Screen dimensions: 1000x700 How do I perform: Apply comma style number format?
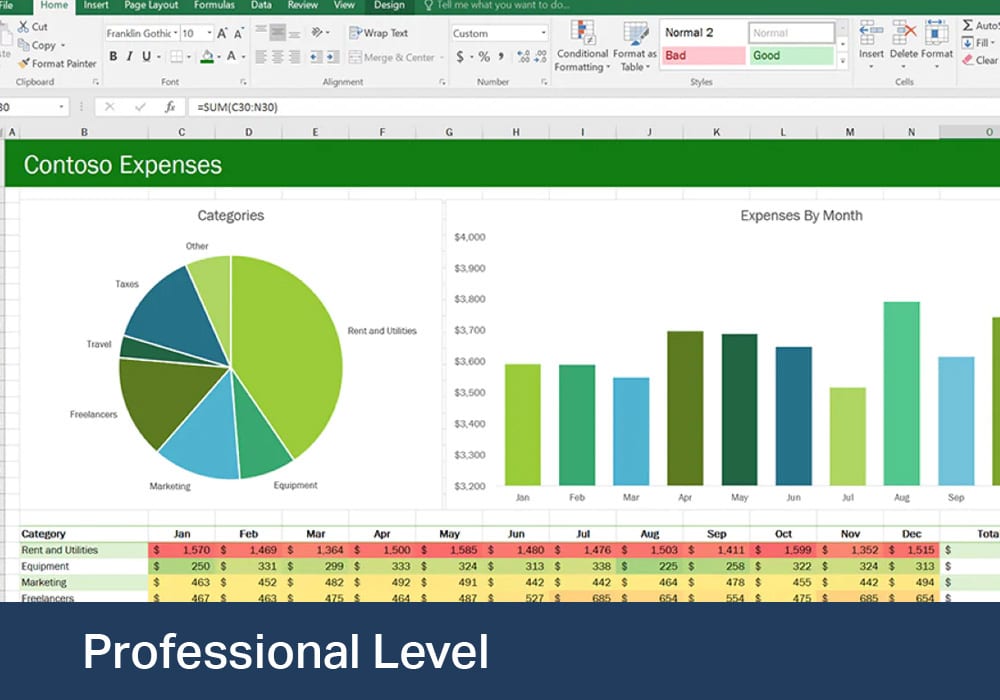(x=501, y=57)
